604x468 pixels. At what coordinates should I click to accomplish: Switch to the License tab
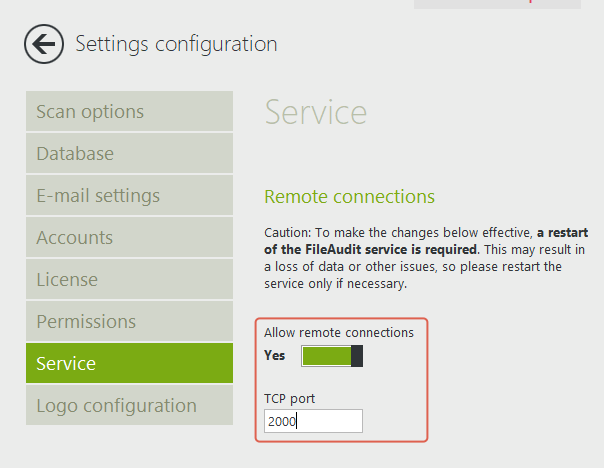[x=129, y=280]
